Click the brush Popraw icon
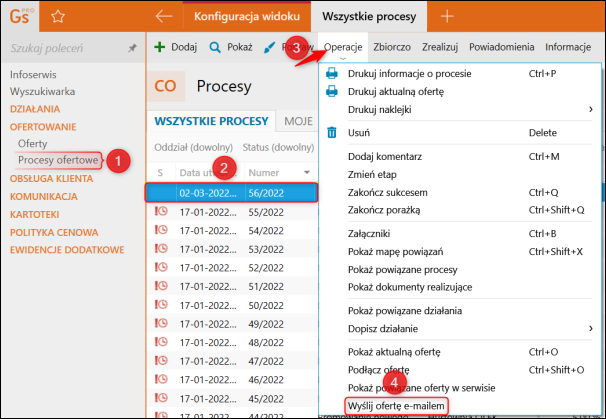The height and width of the screenshot is (419, 606). [x=269, y=47]
